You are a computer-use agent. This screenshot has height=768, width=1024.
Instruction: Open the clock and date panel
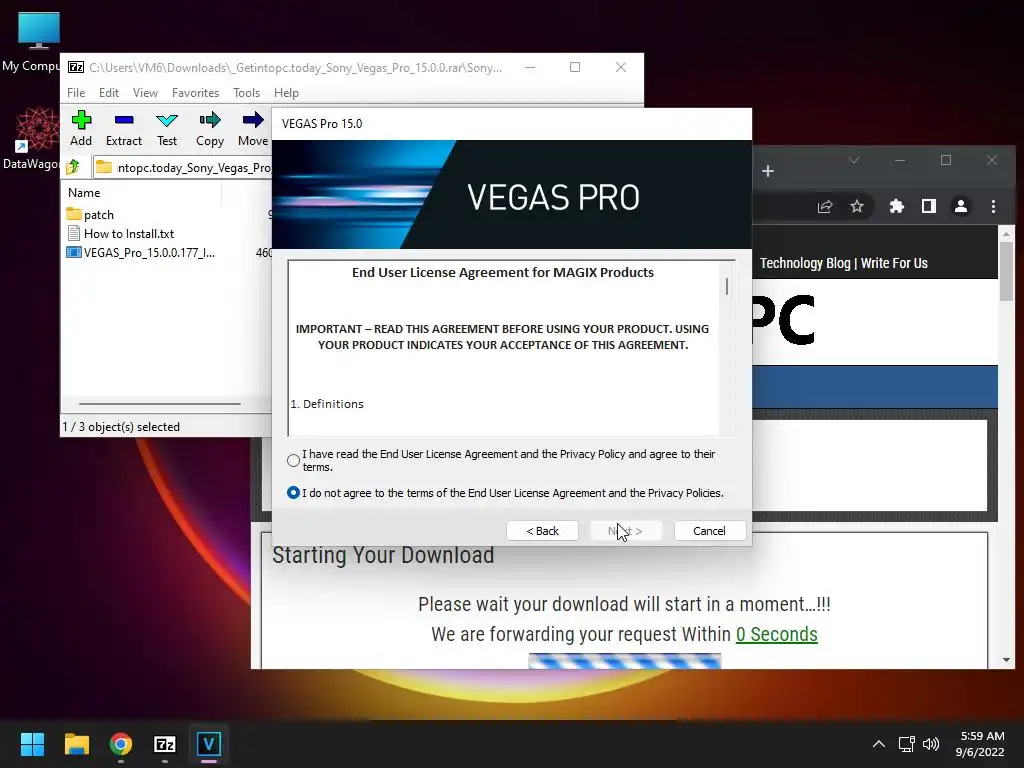981,744
